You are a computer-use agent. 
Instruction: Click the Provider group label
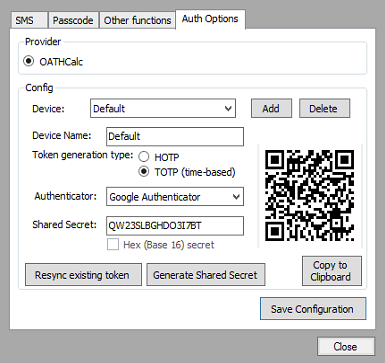point(43,42)
